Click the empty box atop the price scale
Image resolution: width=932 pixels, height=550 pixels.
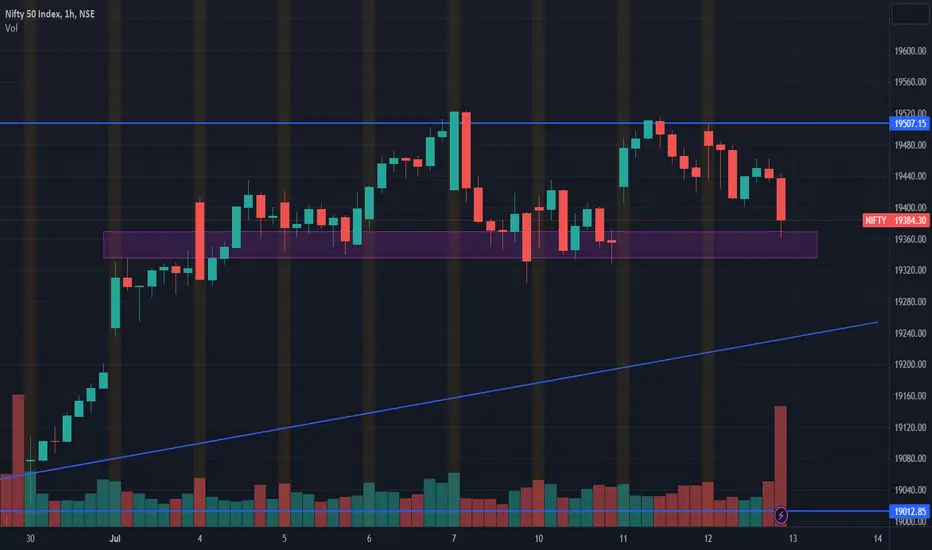pyautogui.click(x=910, y=13)
